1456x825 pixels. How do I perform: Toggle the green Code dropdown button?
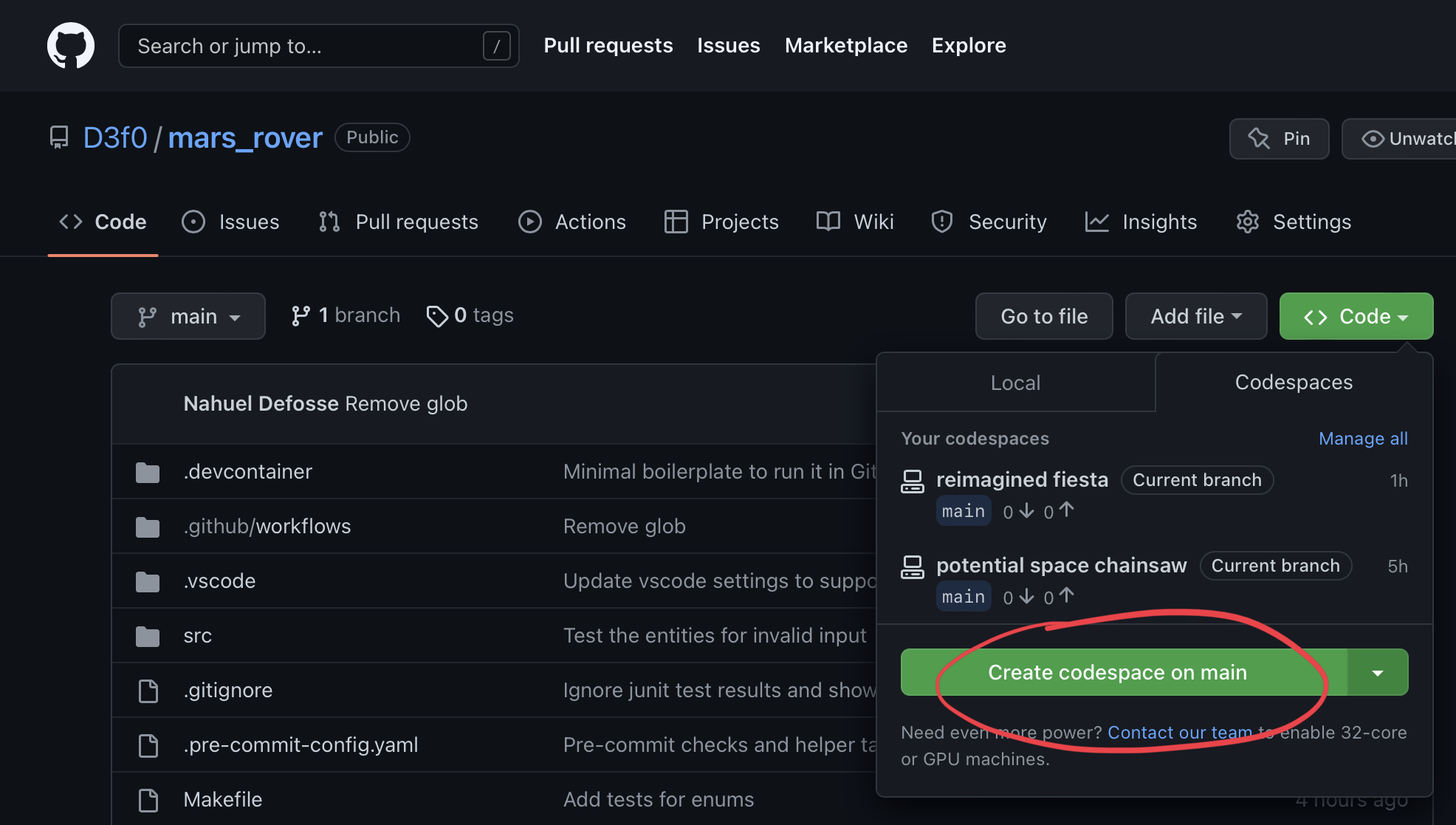point(1356,316)
